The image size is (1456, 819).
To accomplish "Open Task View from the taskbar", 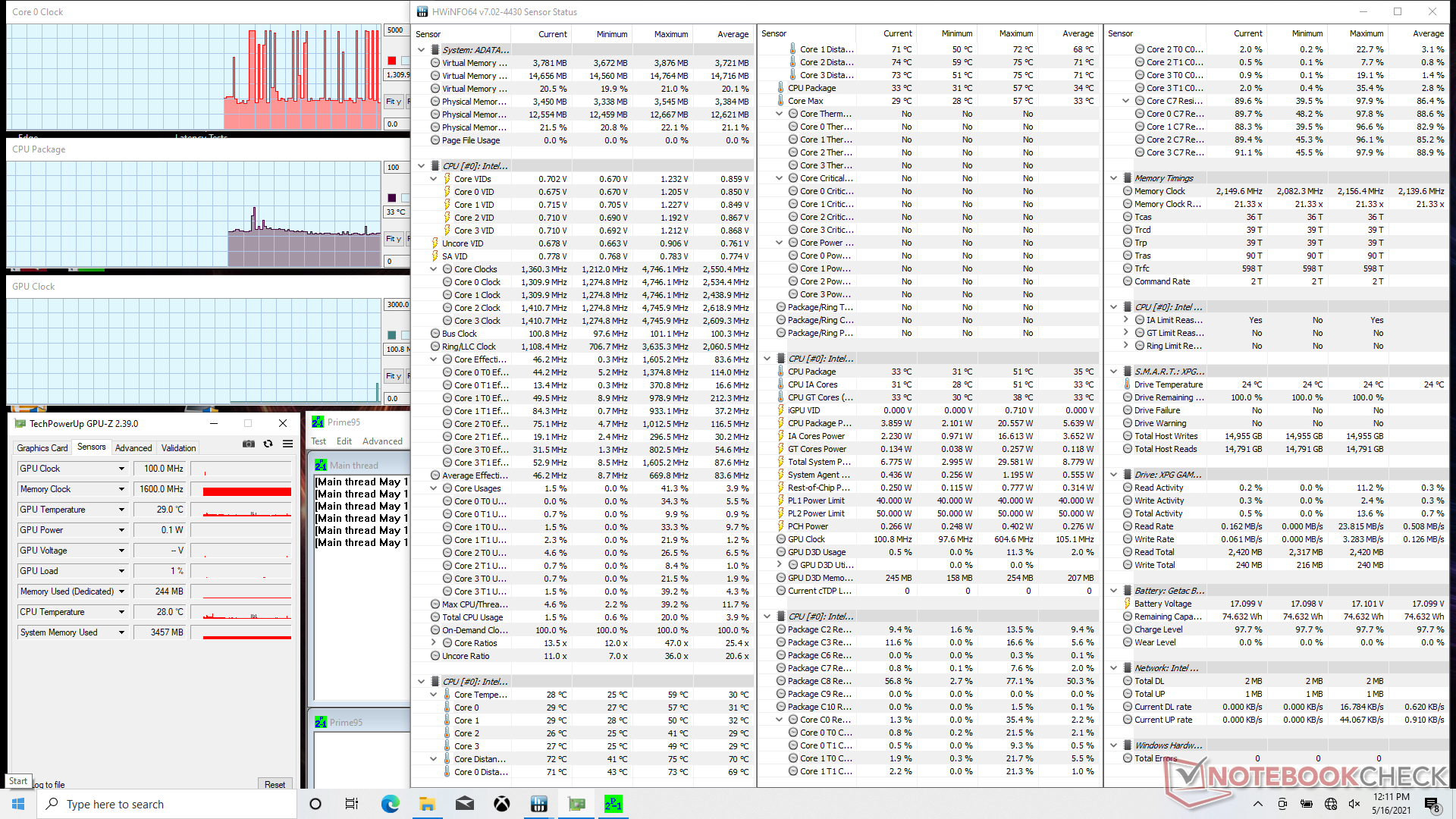I will [352, 804].
